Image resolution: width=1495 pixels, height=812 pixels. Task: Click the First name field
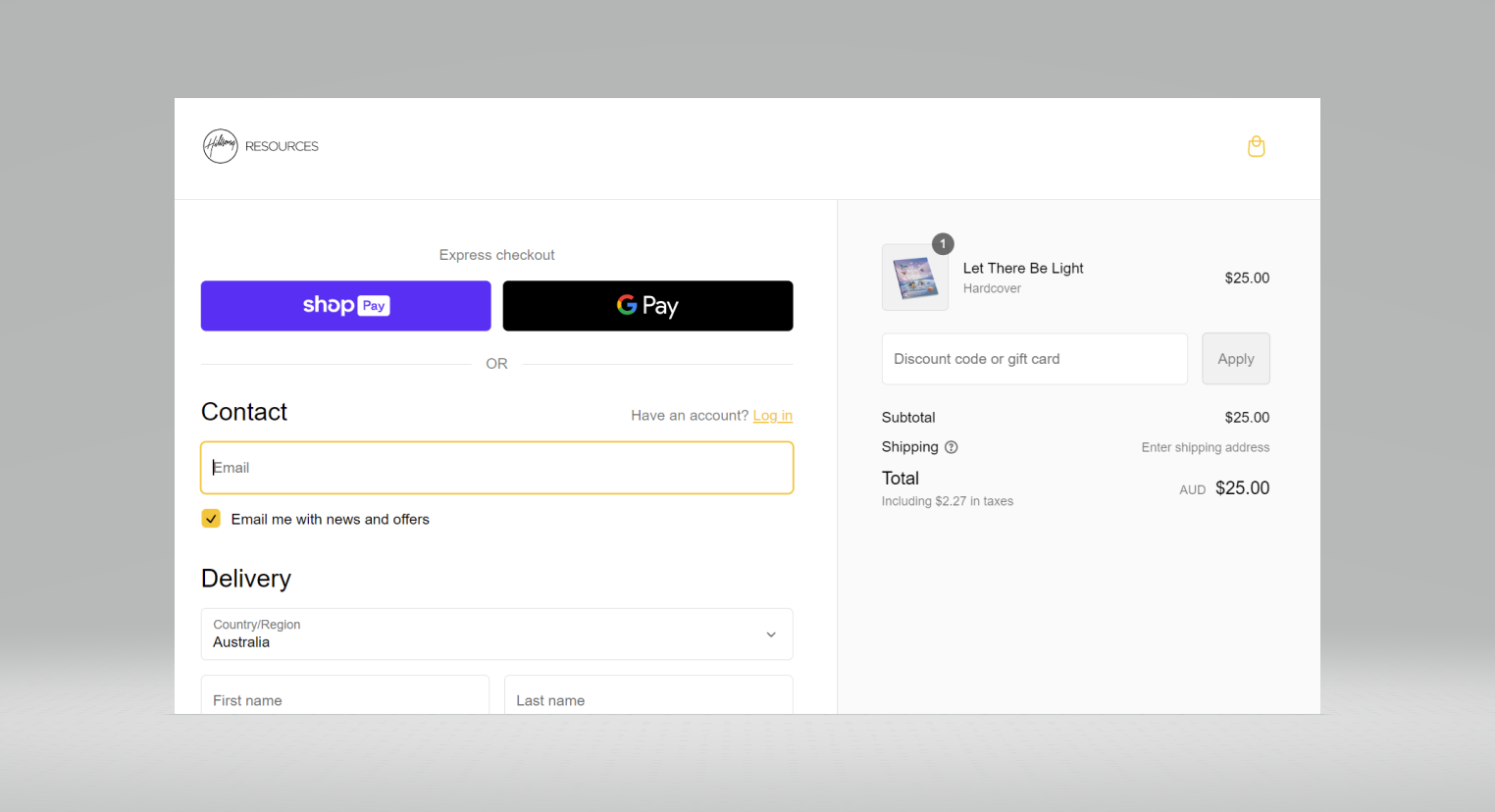pos(344,699)
